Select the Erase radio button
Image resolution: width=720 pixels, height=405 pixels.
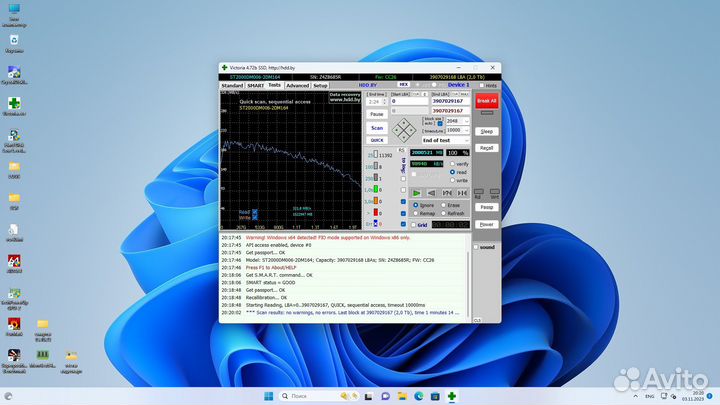444,205
